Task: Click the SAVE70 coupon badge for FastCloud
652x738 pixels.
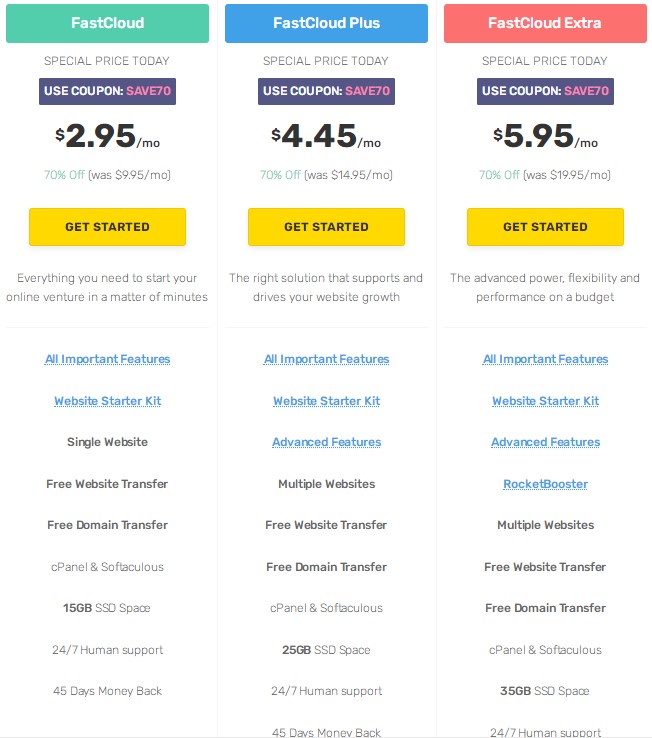Action: click(x=107, y=91)
